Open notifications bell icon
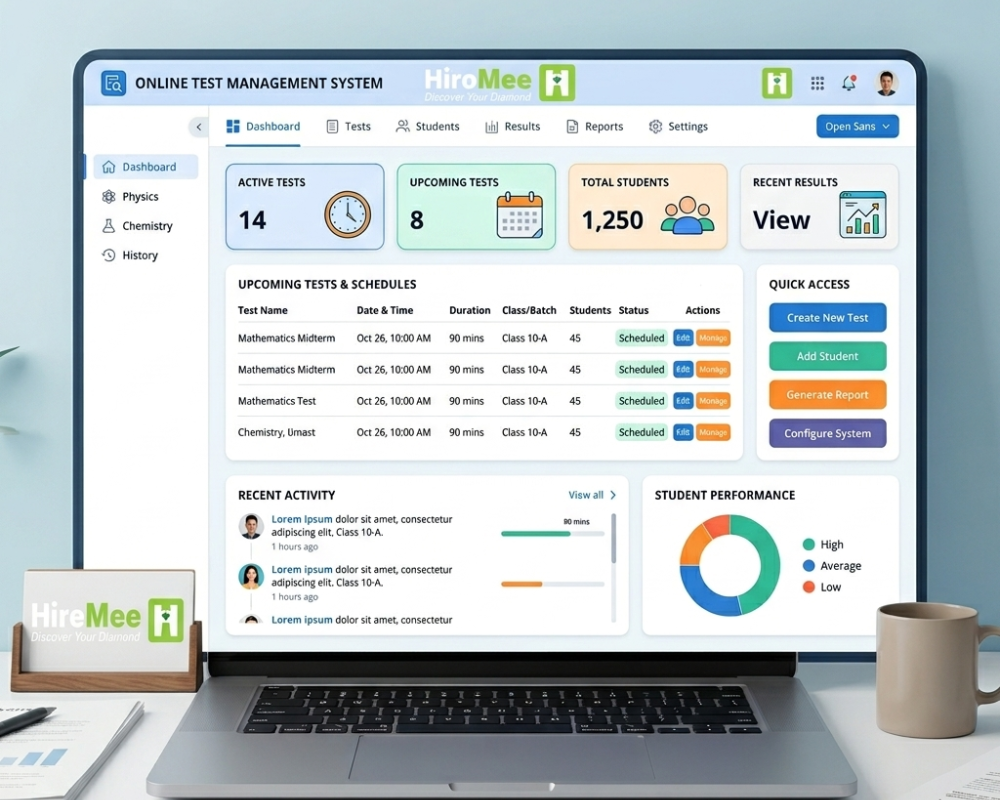This screenshot has width=1000, height=800. tap(849, 83)
